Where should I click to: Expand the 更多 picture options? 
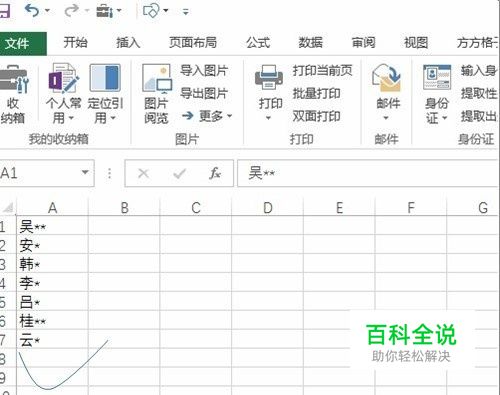pos(207,116)
